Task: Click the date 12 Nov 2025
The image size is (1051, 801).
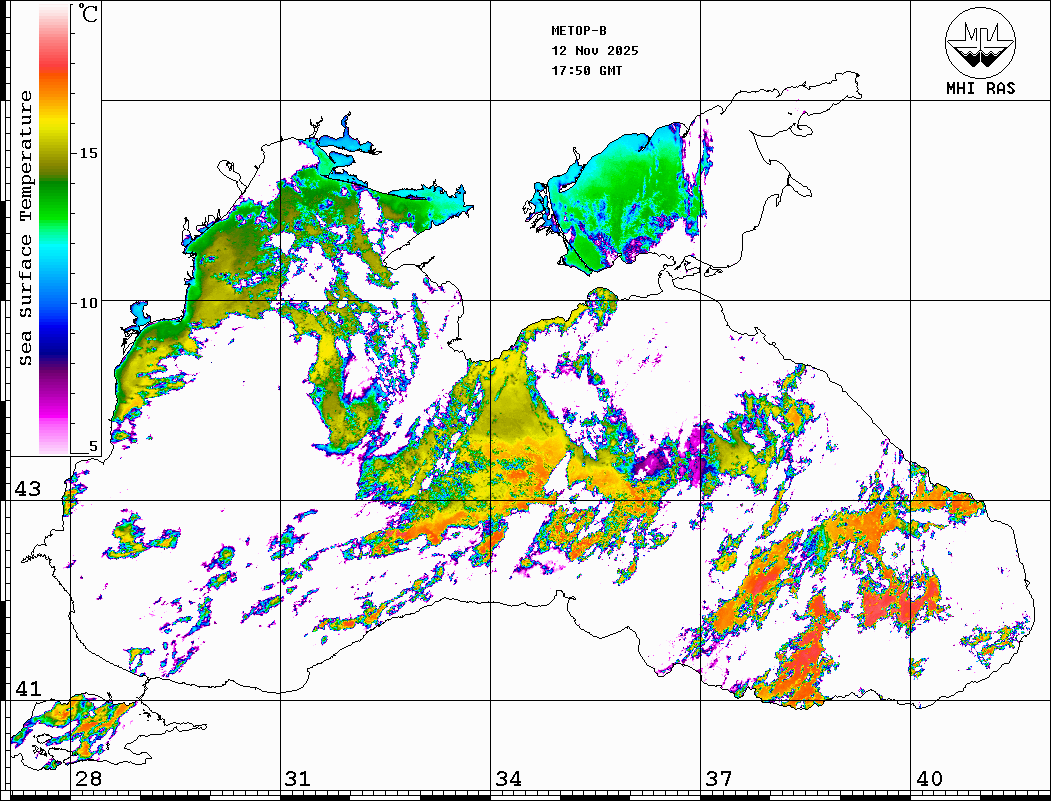Action: [595, 50]
